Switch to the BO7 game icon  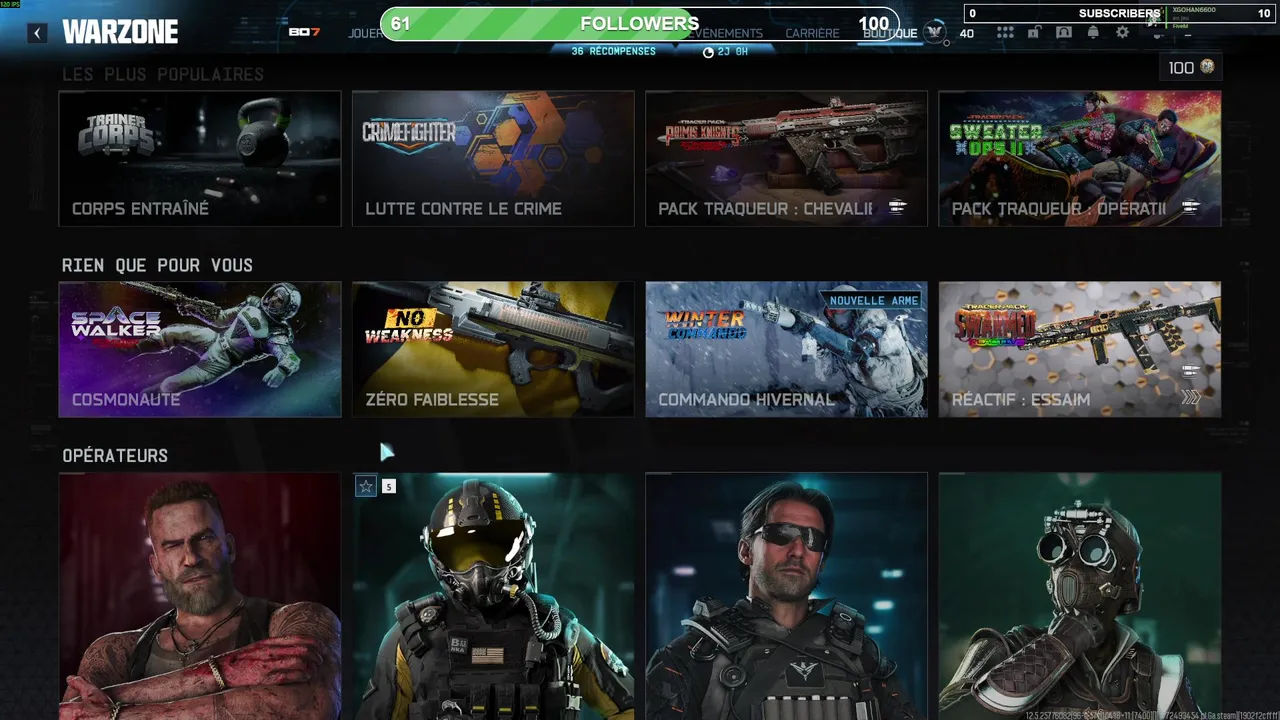[304, 32]
